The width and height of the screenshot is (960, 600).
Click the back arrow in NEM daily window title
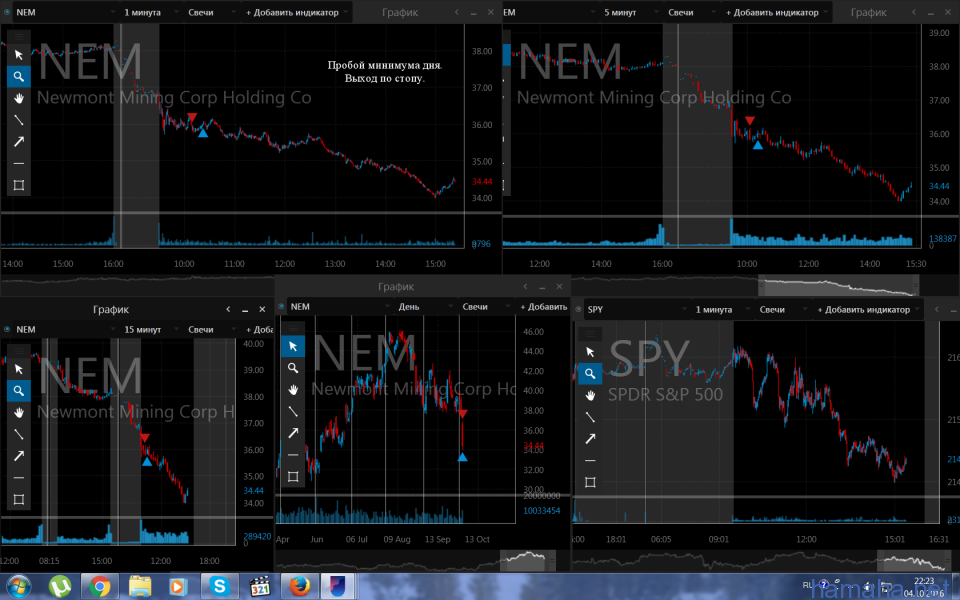525,287
